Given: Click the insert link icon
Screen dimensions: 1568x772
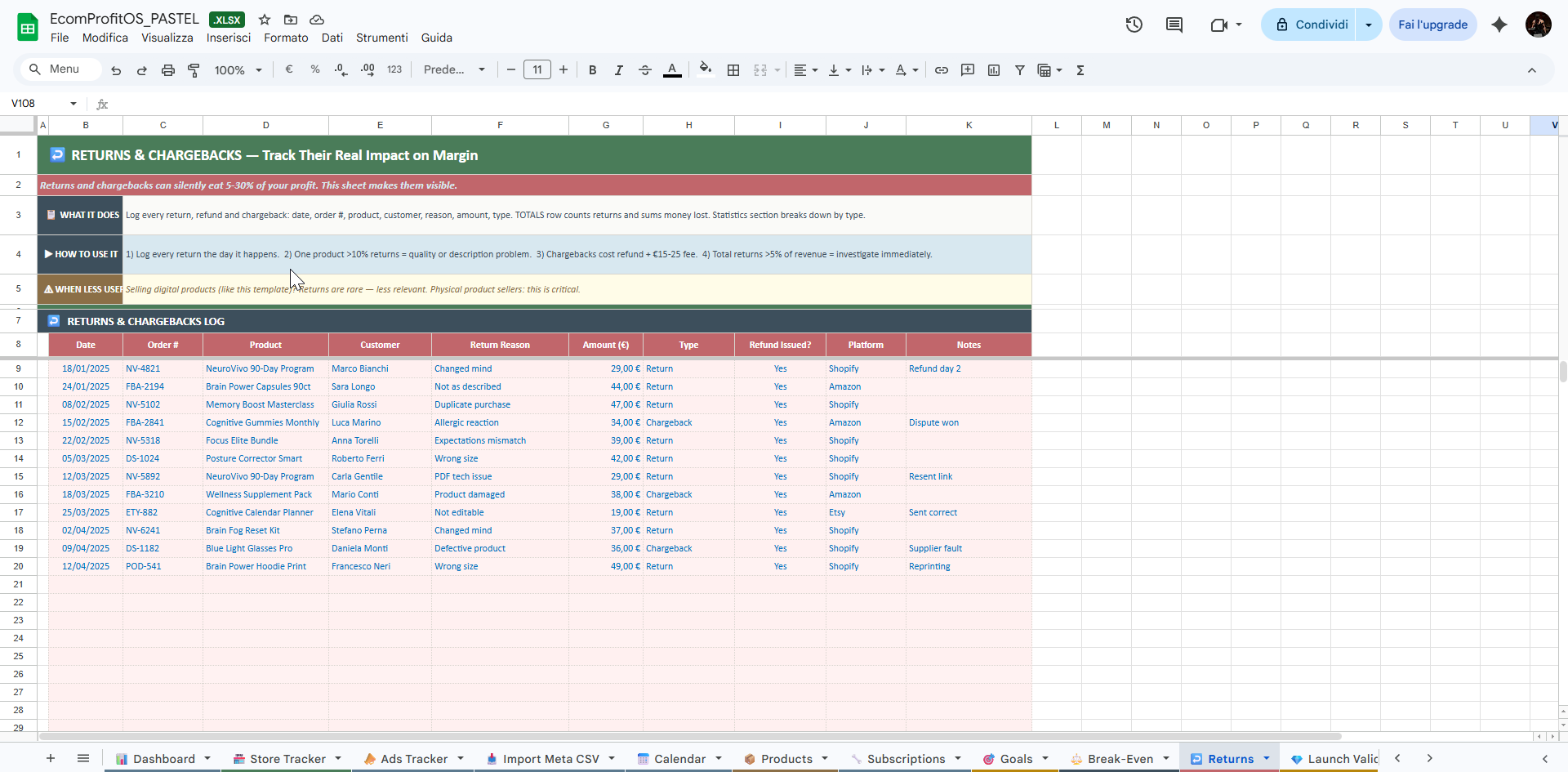Looking at the screenshot, I should pyautogui.click(x=942, y=70).
